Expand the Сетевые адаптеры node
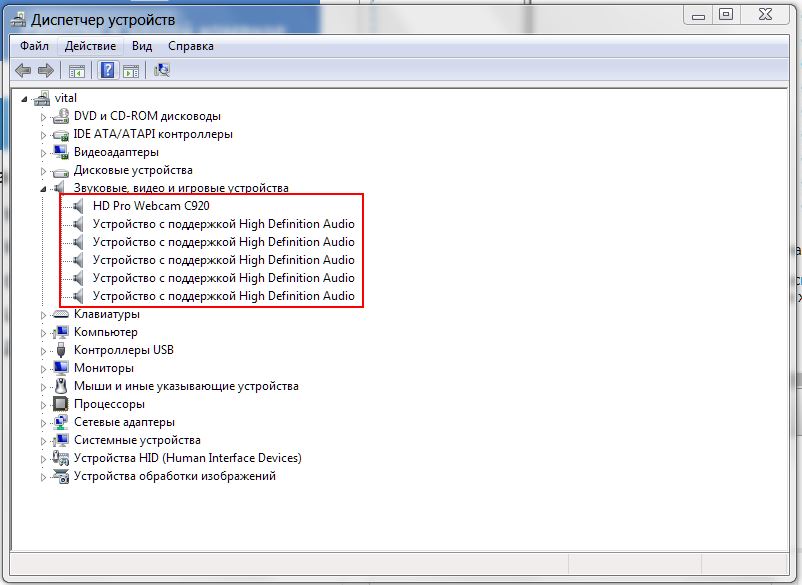 (43, 423)
